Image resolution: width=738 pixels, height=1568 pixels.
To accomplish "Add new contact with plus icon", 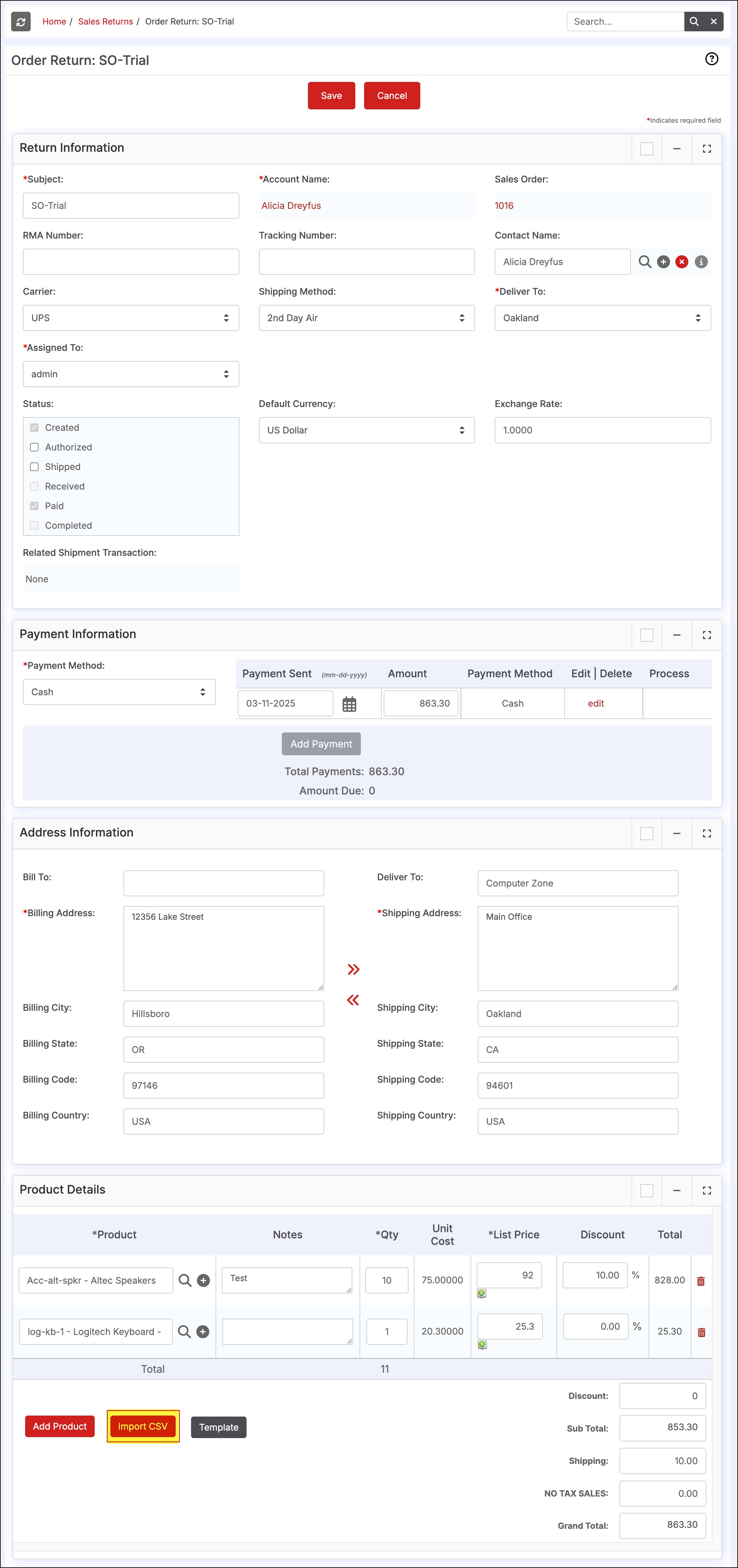I will (x=664, y=262).
